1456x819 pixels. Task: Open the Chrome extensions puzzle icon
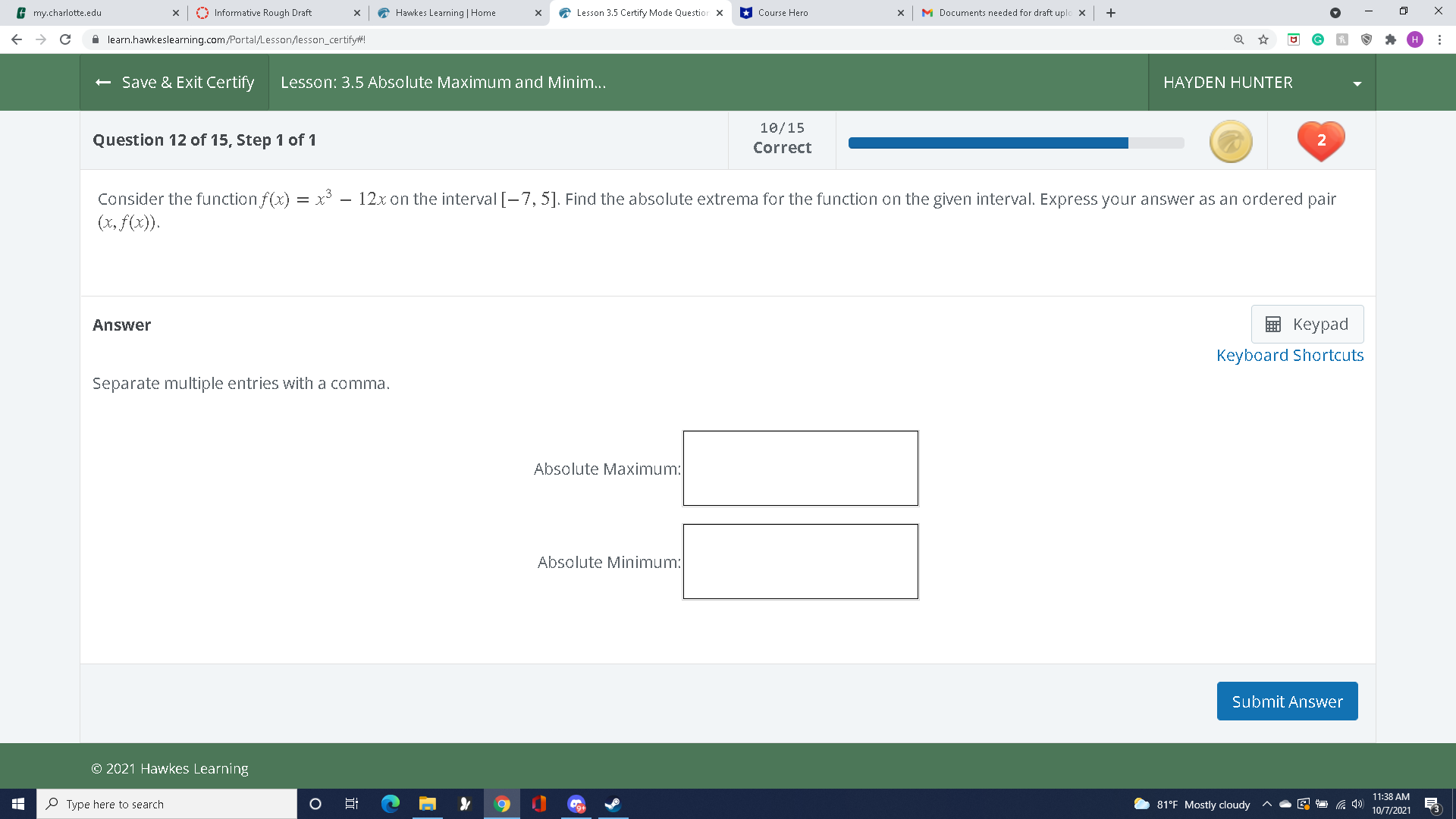1392,39
